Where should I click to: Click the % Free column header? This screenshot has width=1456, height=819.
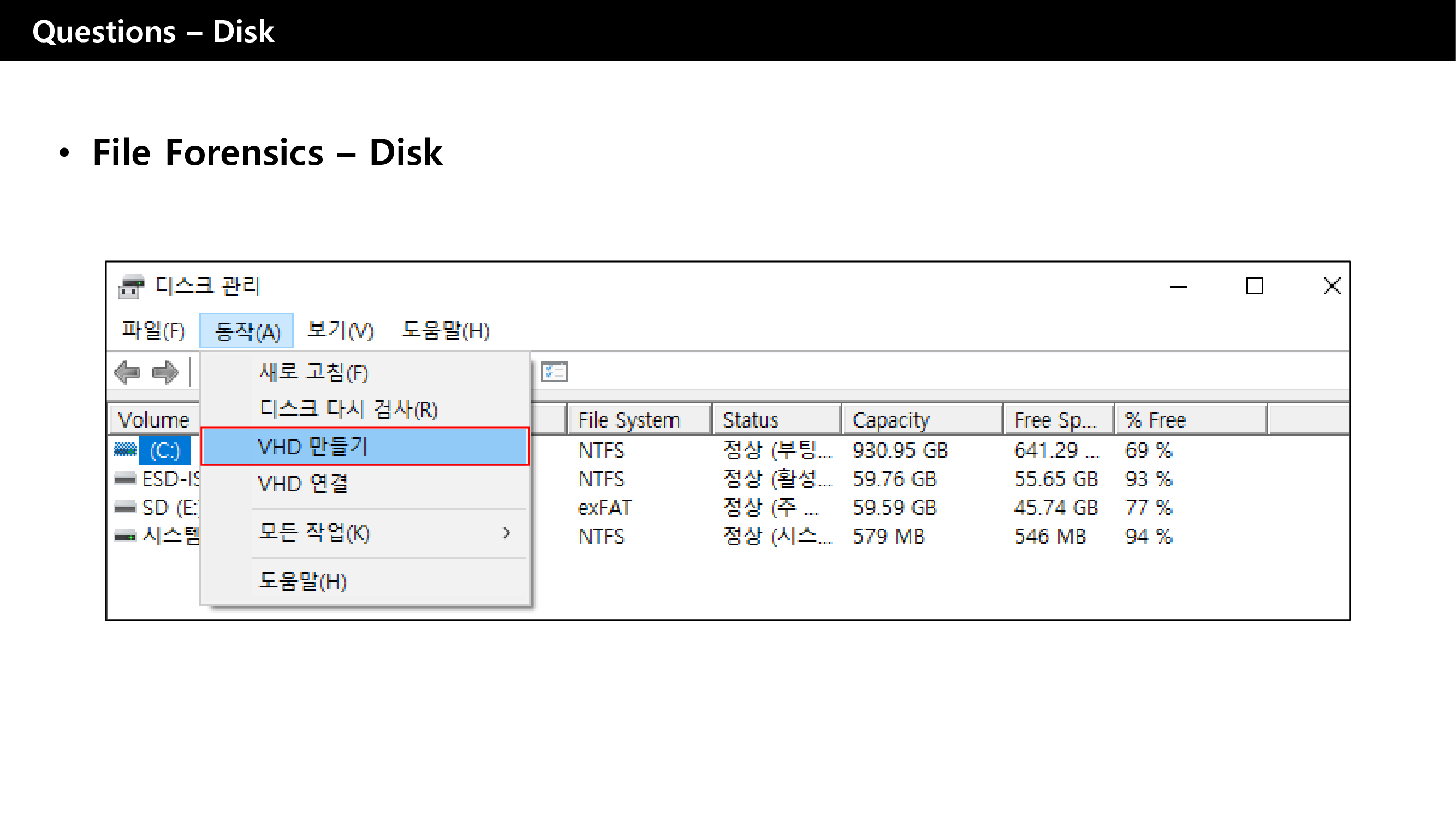(1189, 420)
